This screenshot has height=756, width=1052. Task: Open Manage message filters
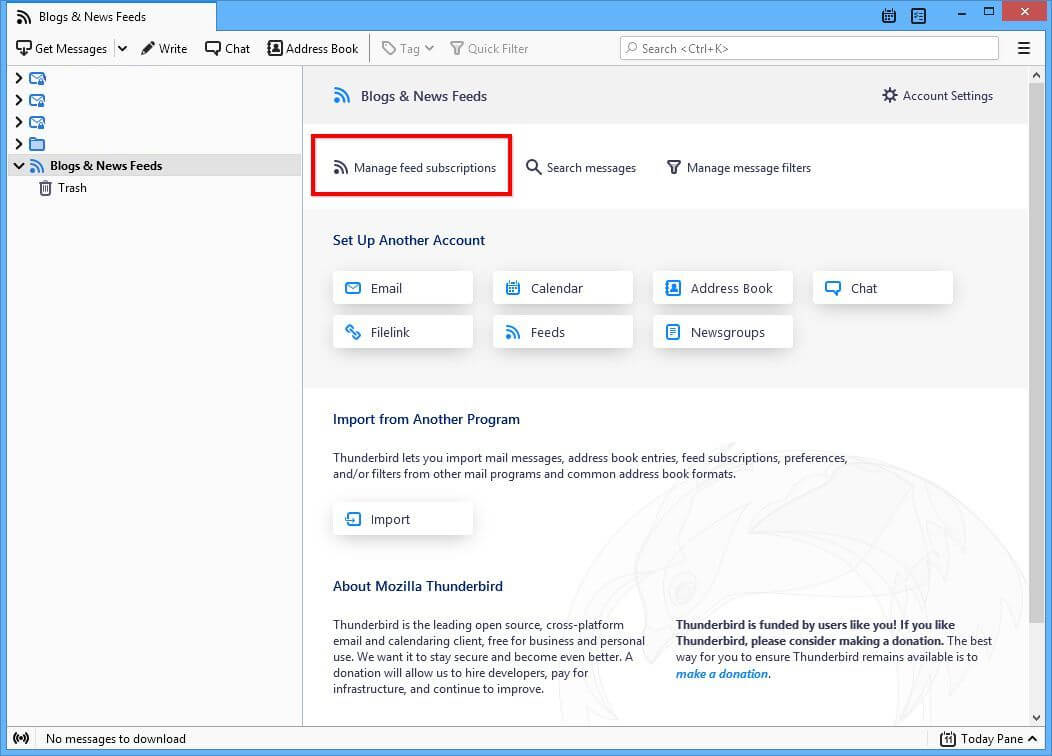pos(739,168)
